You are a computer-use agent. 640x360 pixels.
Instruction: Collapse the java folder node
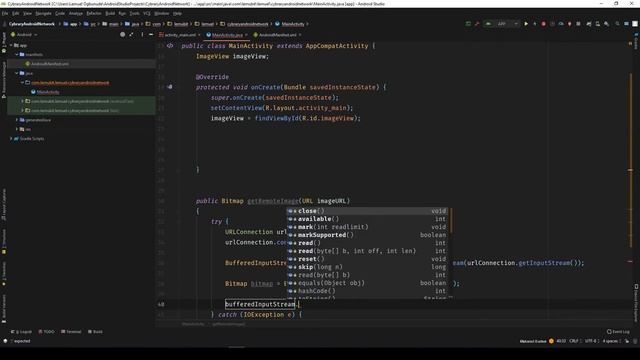tap(17, 73)
